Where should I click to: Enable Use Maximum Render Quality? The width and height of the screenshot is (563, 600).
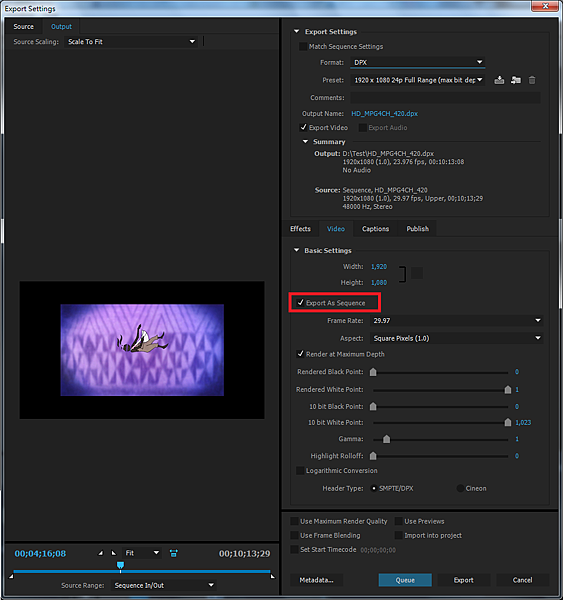(x=294, y=521)
